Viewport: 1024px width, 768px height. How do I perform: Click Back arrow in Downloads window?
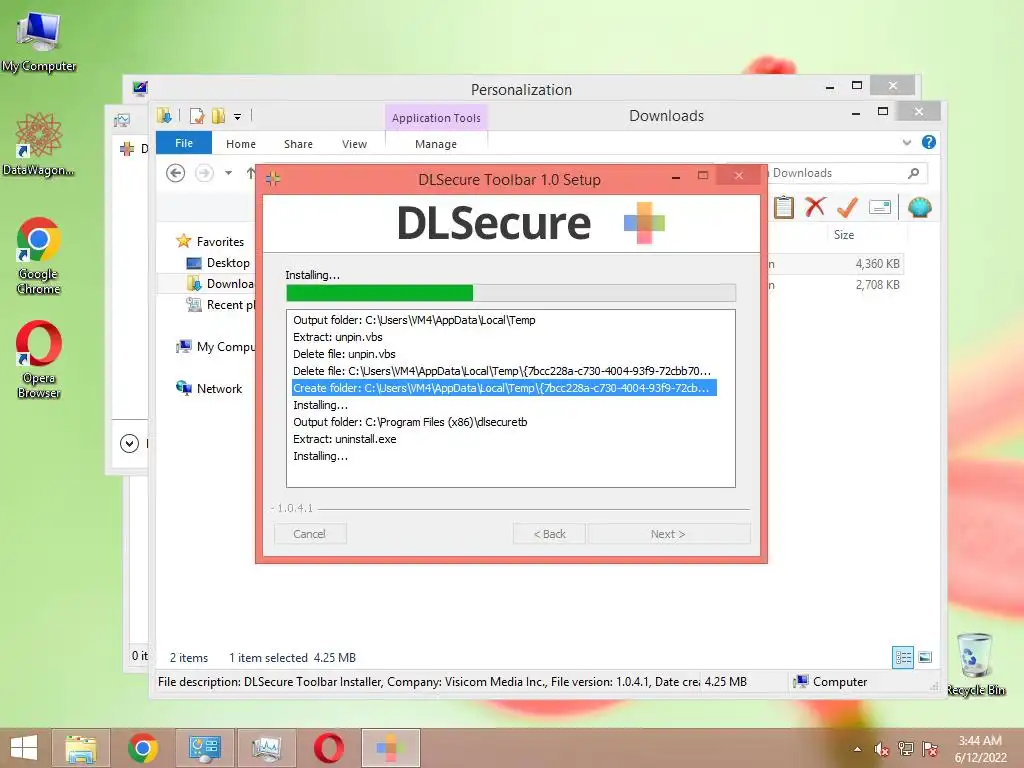point(175,173)
